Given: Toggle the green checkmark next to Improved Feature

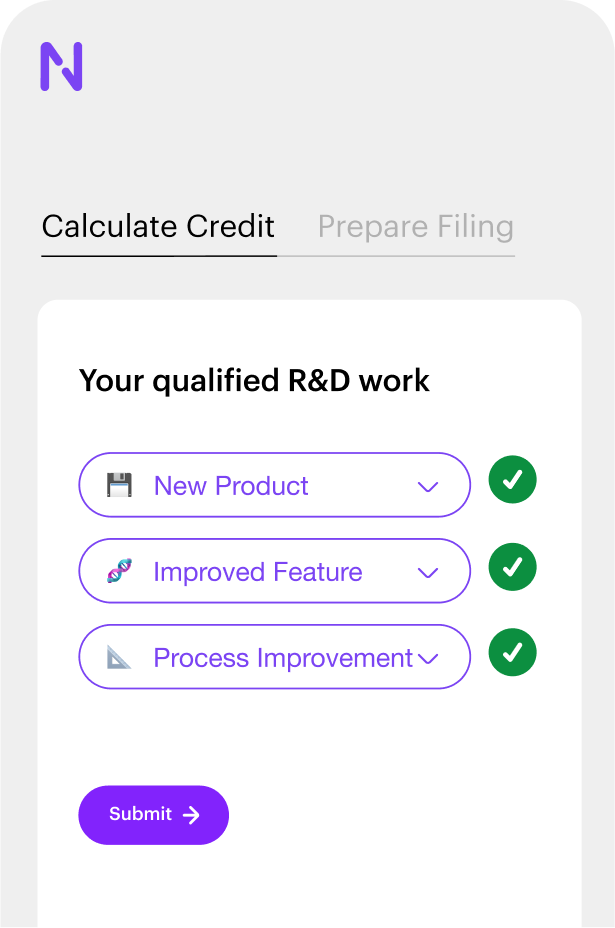Looking at the screenshot, I should (x=512, y=567).
